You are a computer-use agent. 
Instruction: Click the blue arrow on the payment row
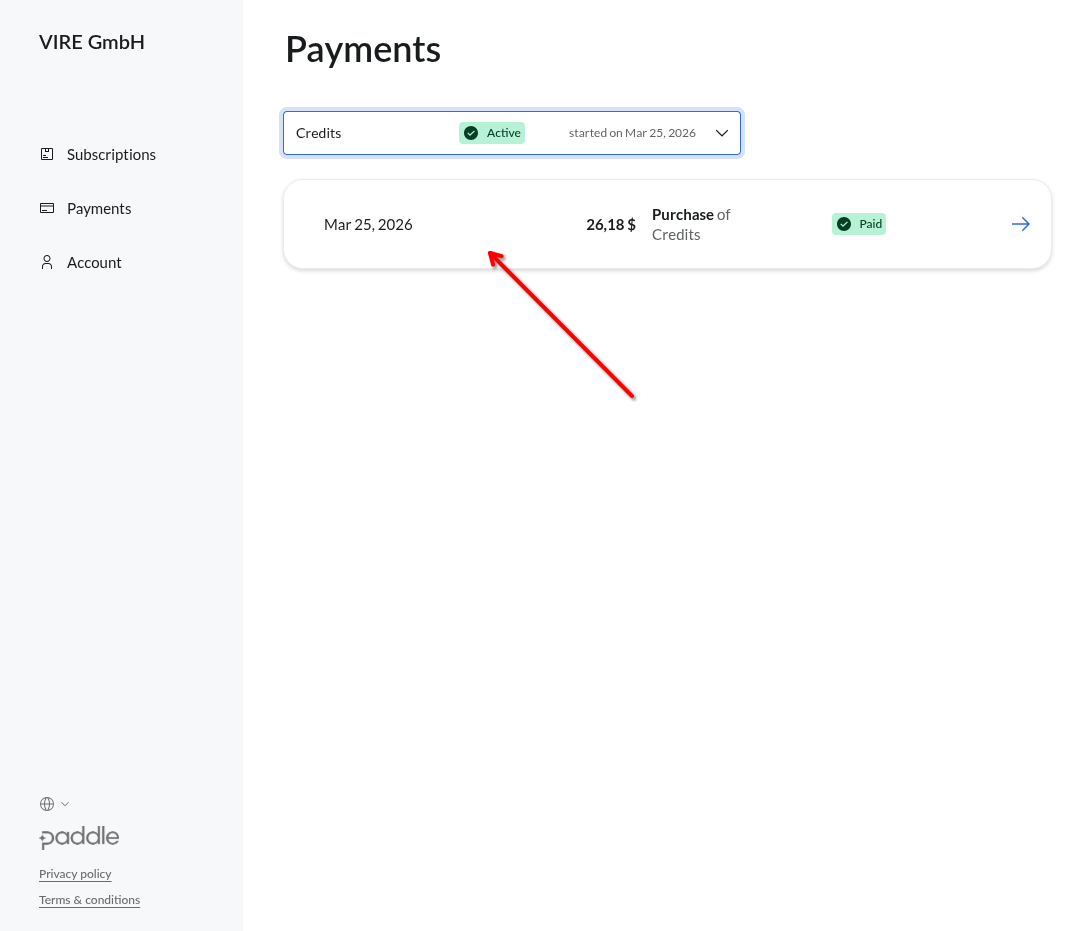pos(1020,224)
